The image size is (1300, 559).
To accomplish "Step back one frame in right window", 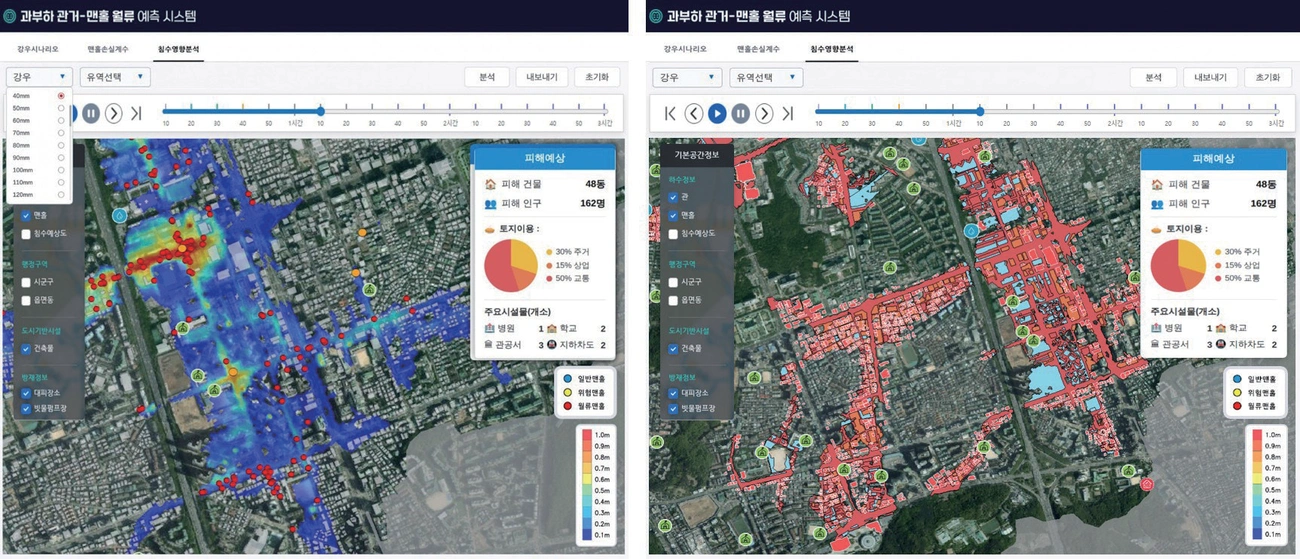I will click(694, 113).
